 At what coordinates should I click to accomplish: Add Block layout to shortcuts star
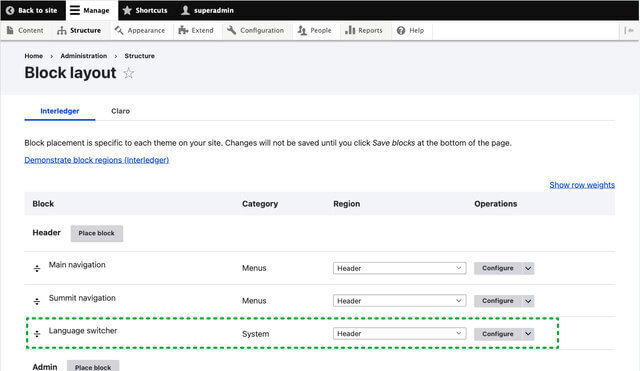tap(129, 73)
